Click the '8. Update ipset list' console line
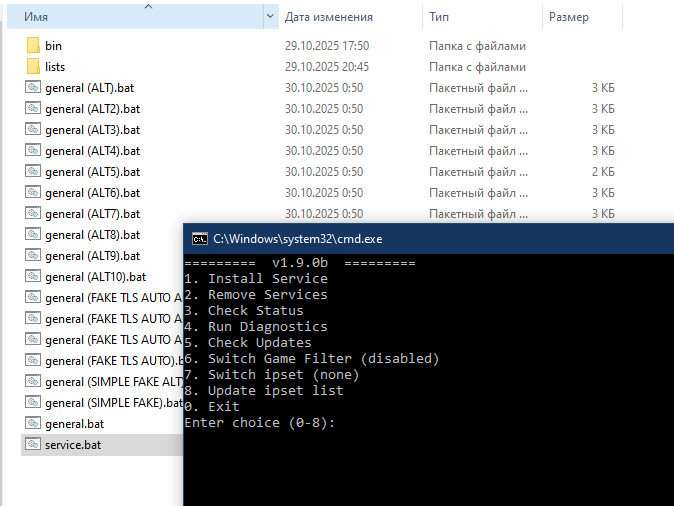The image size is (674, 506). pyautogui.click(x=264, y=390)
